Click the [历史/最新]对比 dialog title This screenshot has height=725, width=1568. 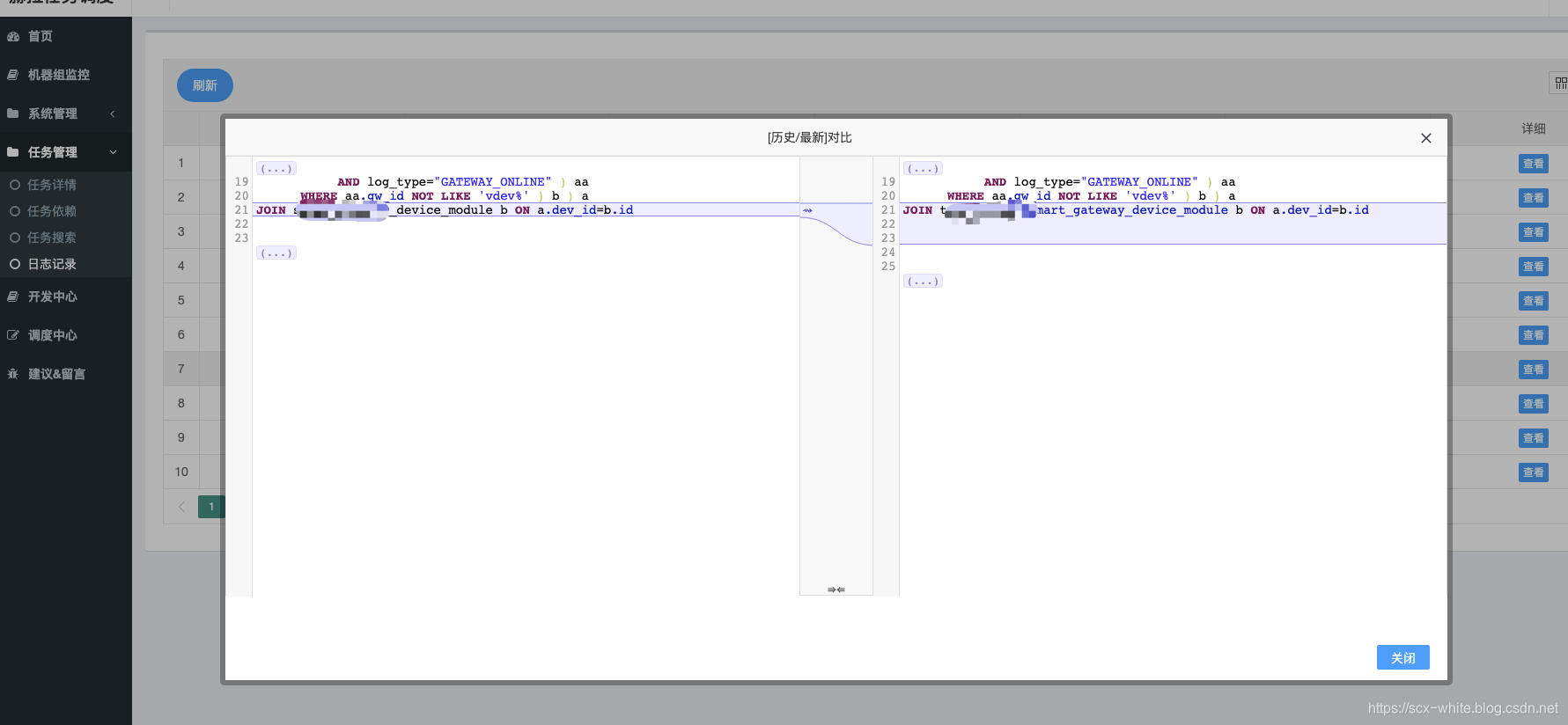point(810,138)
